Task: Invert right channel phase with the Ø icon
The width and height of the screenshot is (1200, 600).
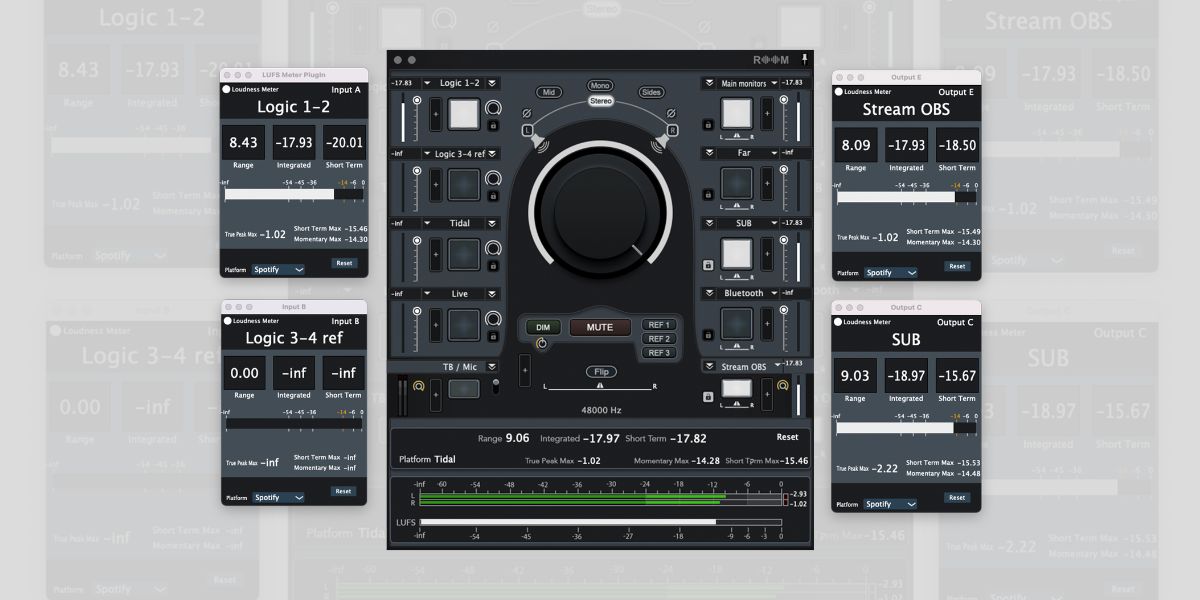Action: pyautogui.click(x=672, y=113)
